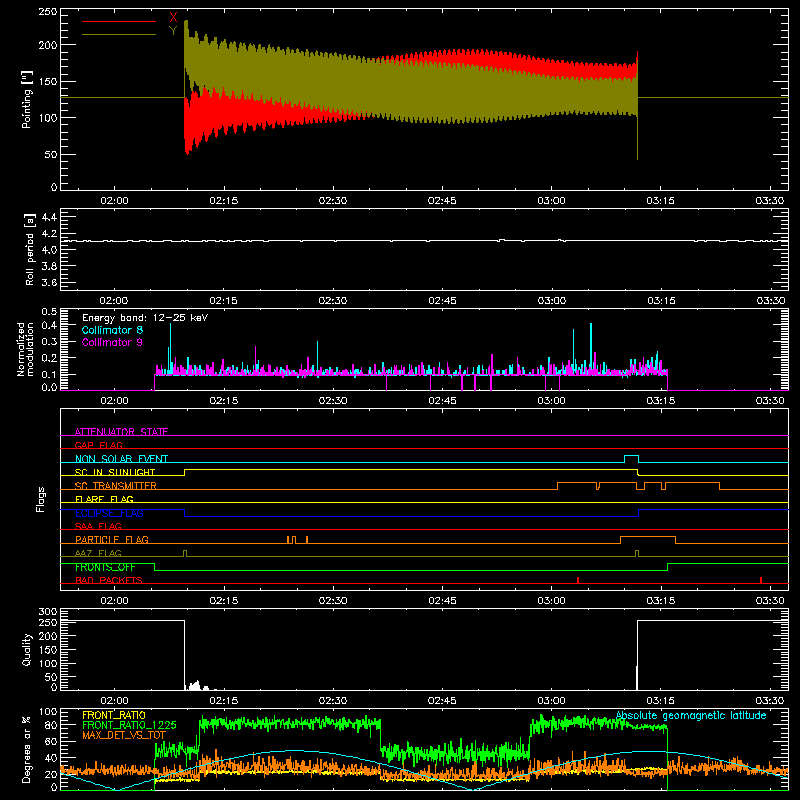The image size is (800, 800).
Task: Click the NON_SOLAR_EVENT flag label
Action: coord(121,459)
